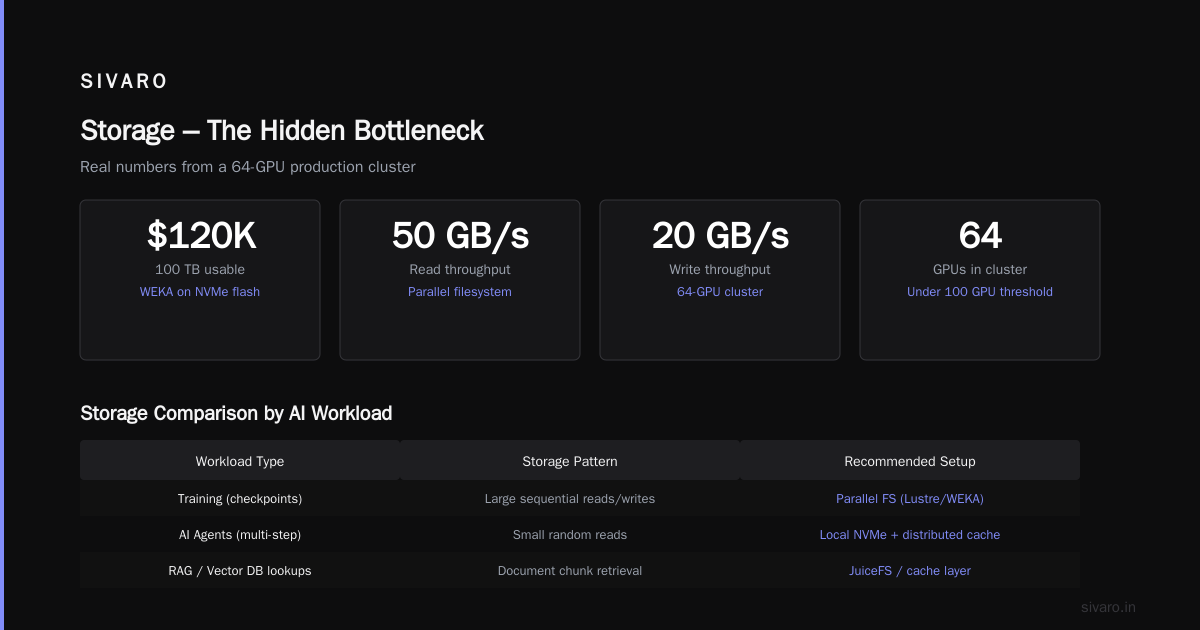Select the "Training (checkpoints)" cell

point(240,498)
